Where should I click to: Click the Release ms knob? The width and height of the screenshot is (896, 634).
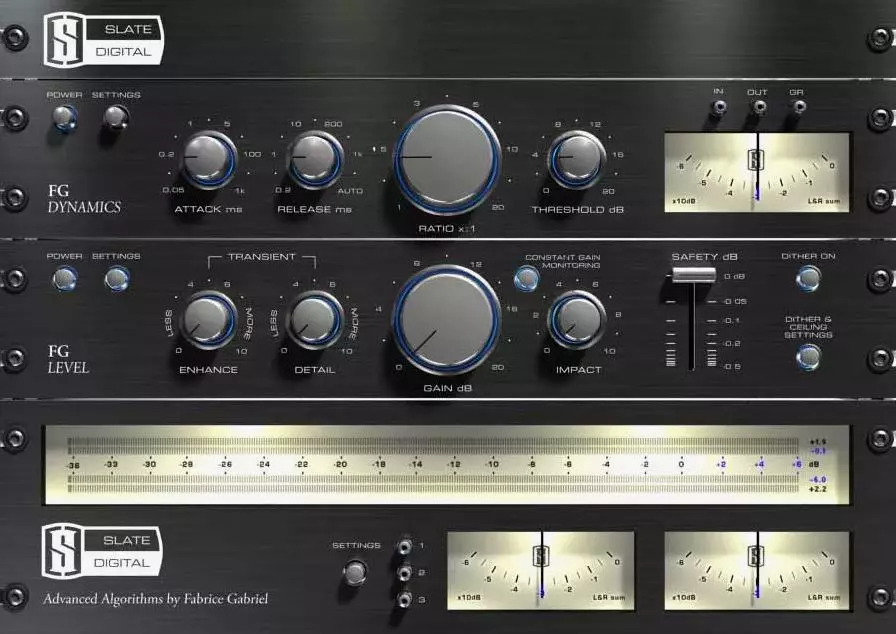(314, 156)
